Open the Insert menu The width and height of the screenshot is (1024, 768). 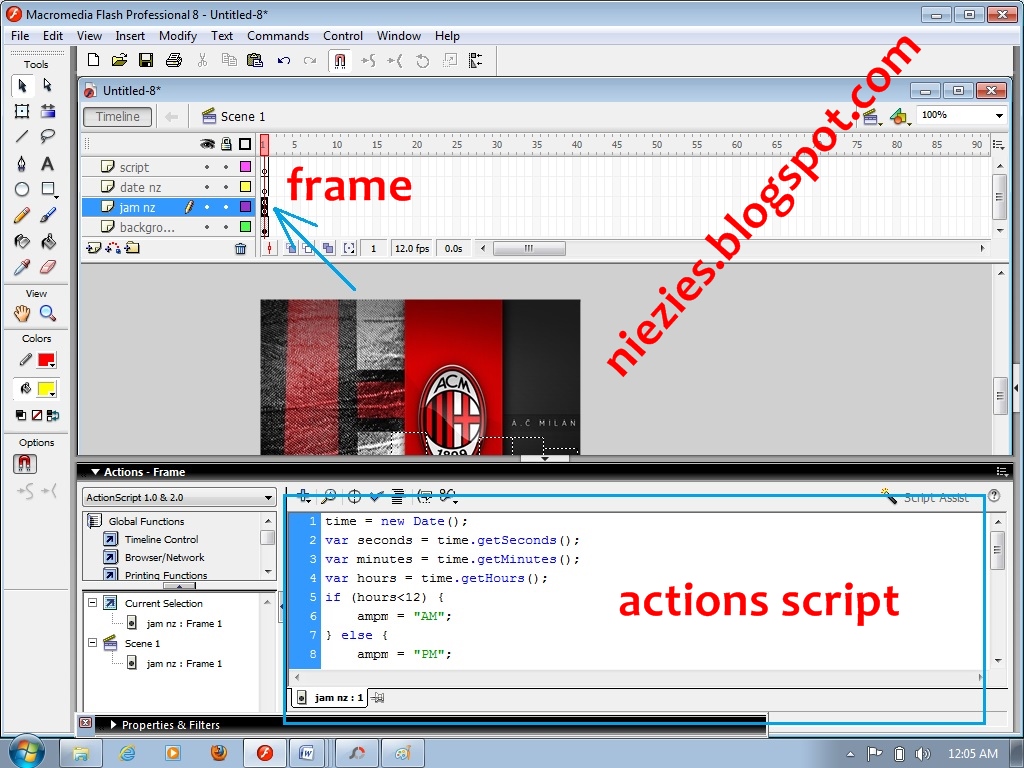coord(130,36)
